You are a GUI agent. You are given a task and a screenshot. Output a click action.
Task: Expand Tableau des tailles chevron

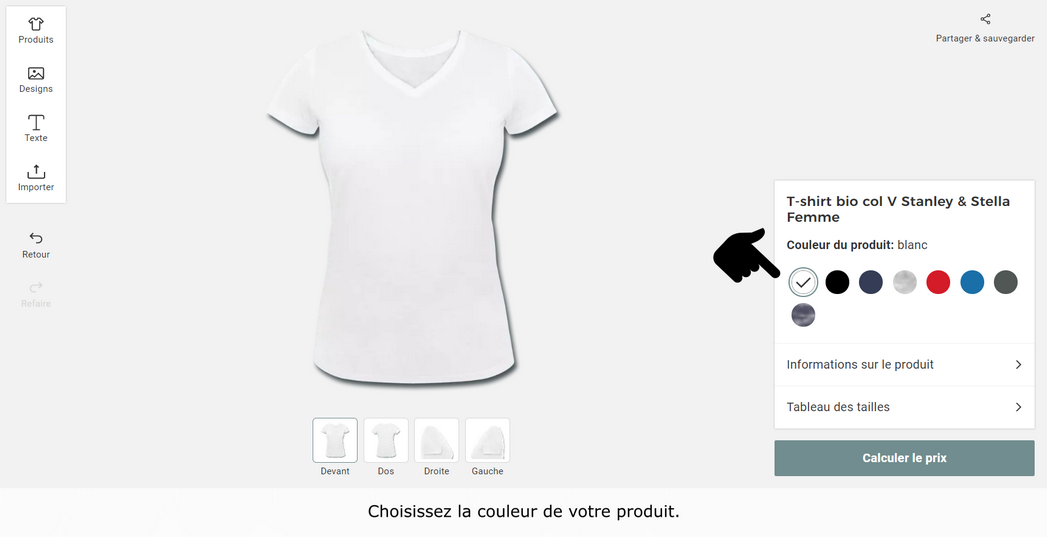(1018, 407)
